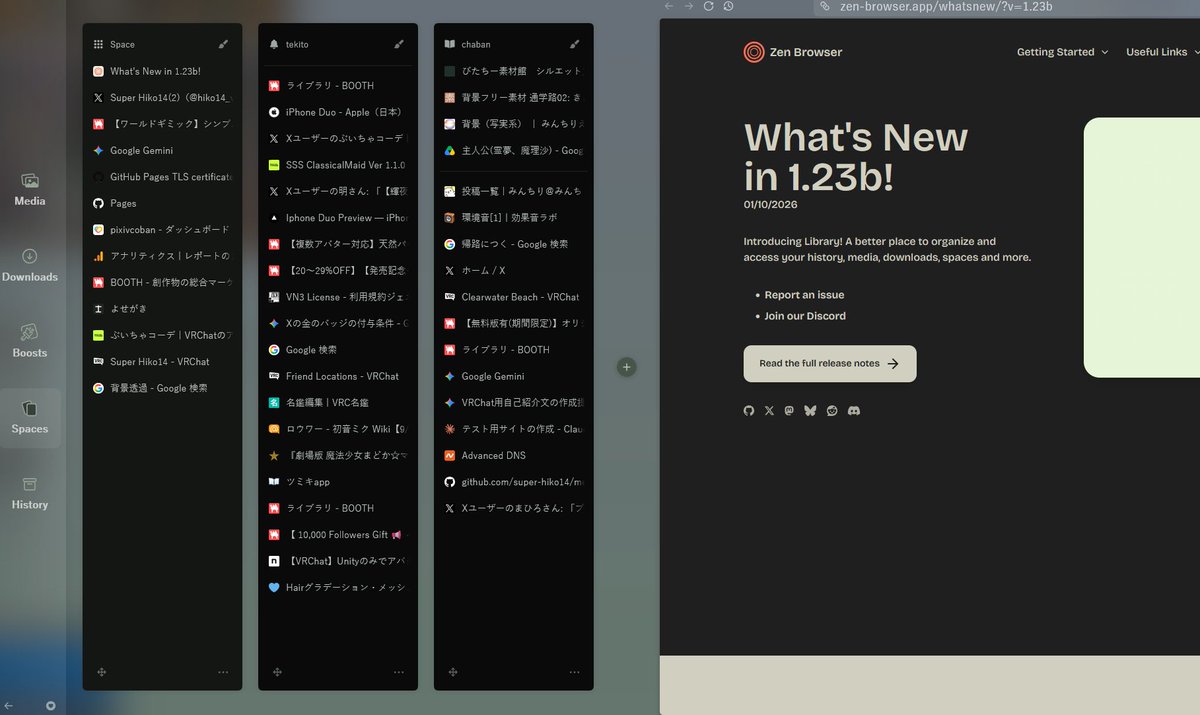Click the edit brush icon on the Space column
1200x715 pixels.
[223, 44]
